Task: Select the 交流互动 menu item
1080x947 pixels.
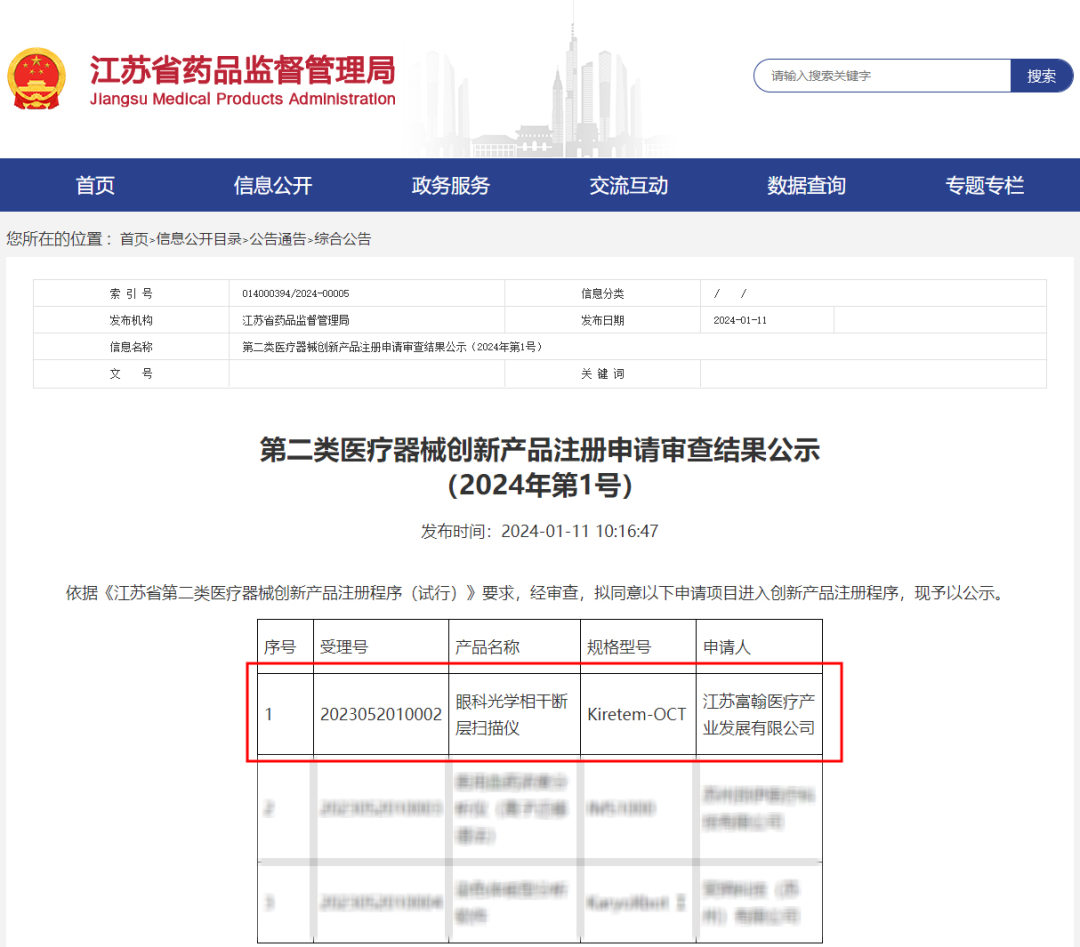Action: coord(628,184)
